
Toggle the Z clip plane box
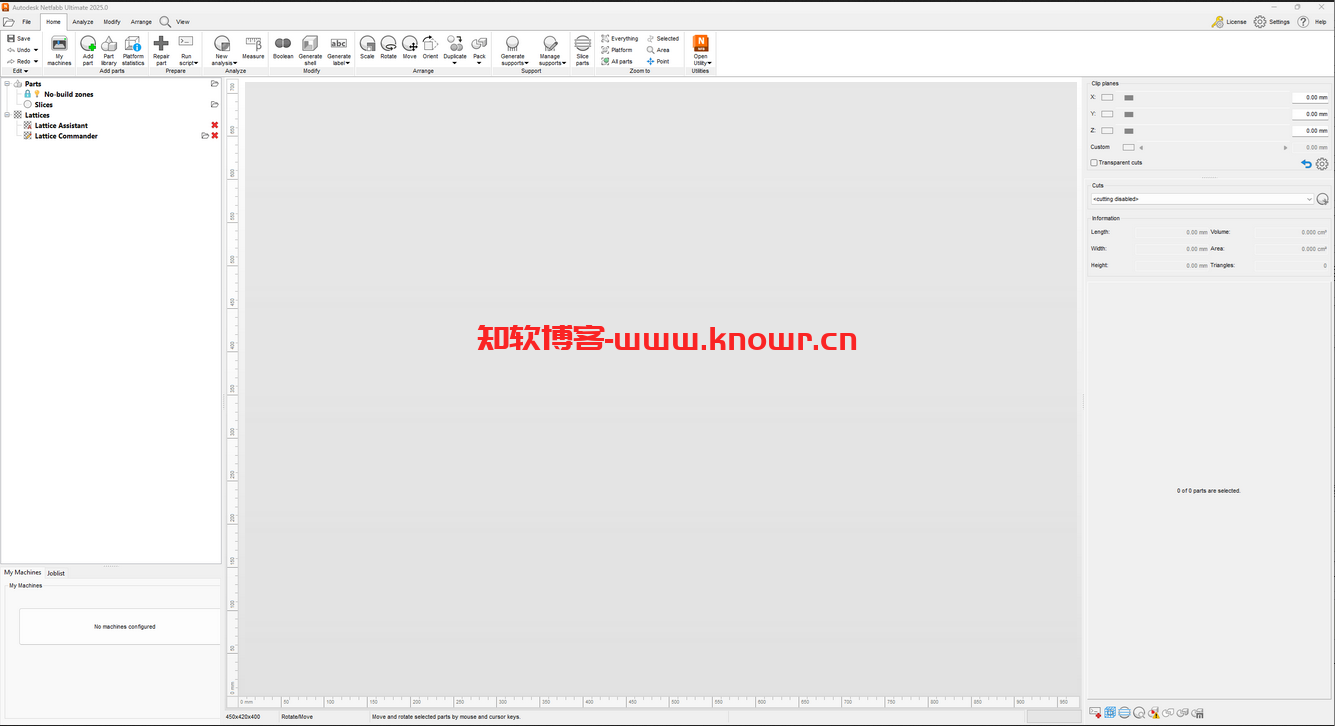[1107, 130]
